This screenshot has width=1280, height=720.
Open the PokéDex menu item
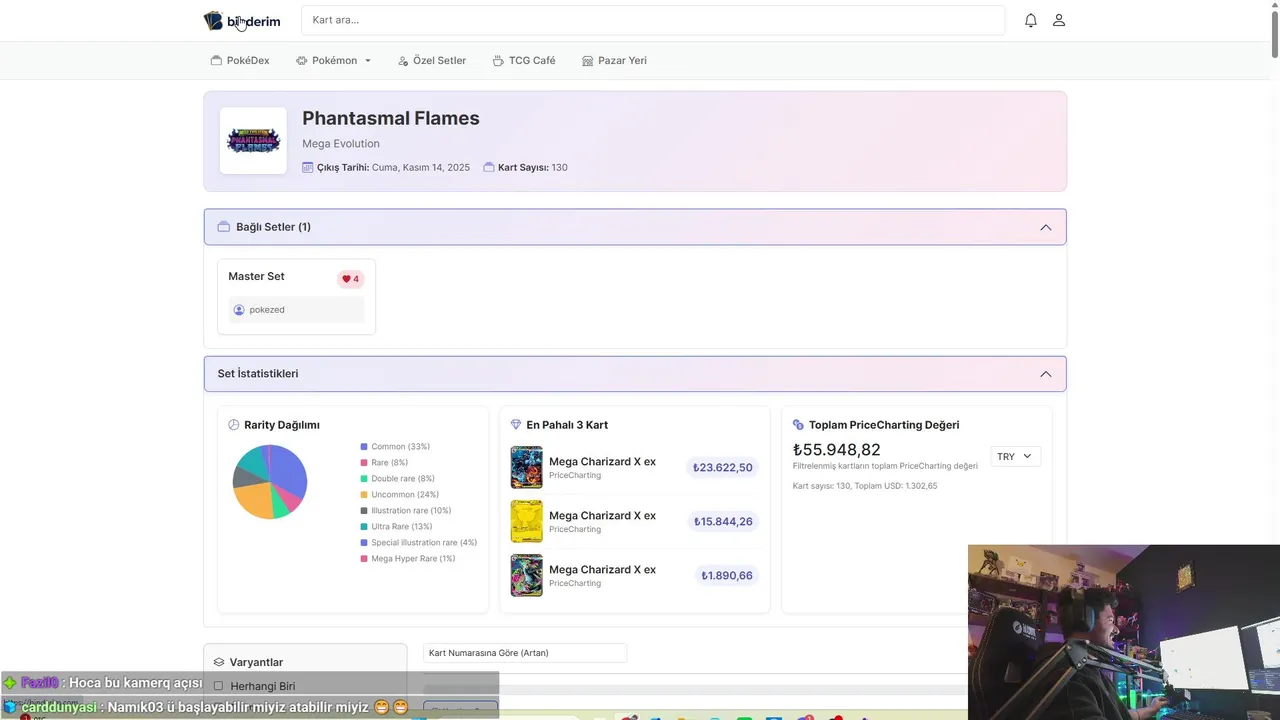(240, 60)
